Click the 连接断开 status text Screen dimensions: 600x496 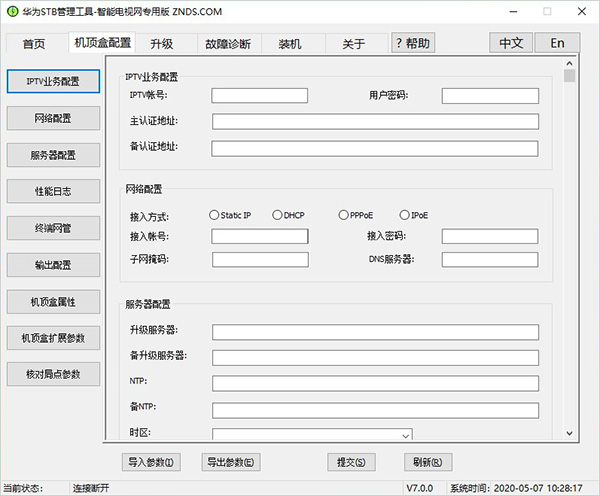91,488
